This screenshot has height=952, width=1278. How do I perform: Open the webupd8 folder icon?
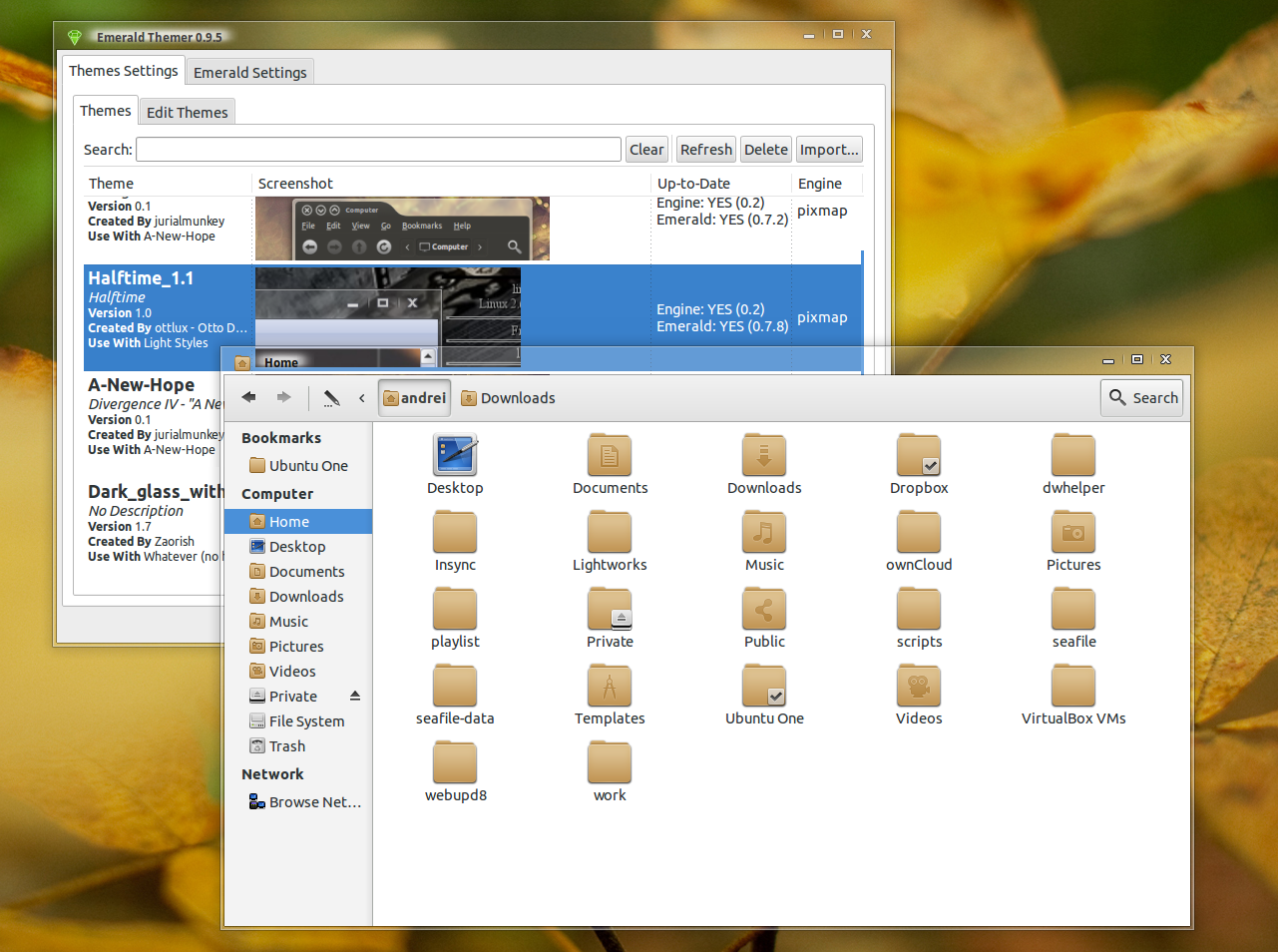point(455,762)
